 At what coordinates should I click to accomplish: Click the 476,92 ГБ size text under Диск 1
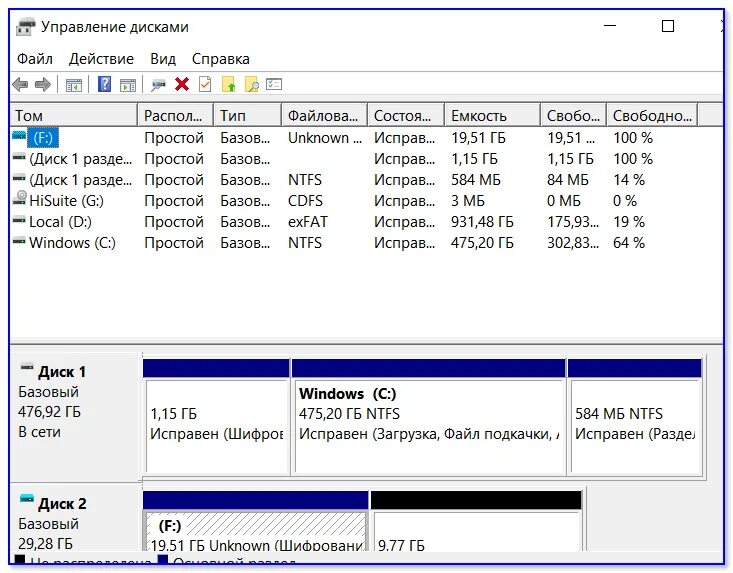49,412
